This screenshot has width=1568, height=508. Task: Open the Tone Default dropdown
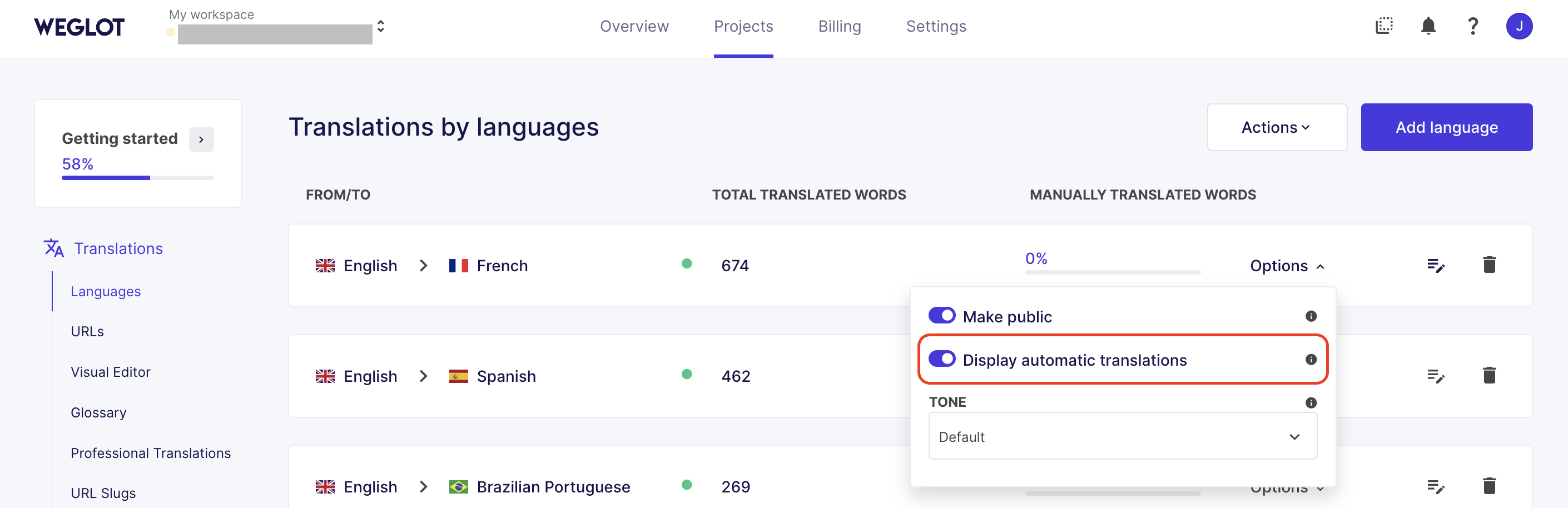click(1123, 436)
